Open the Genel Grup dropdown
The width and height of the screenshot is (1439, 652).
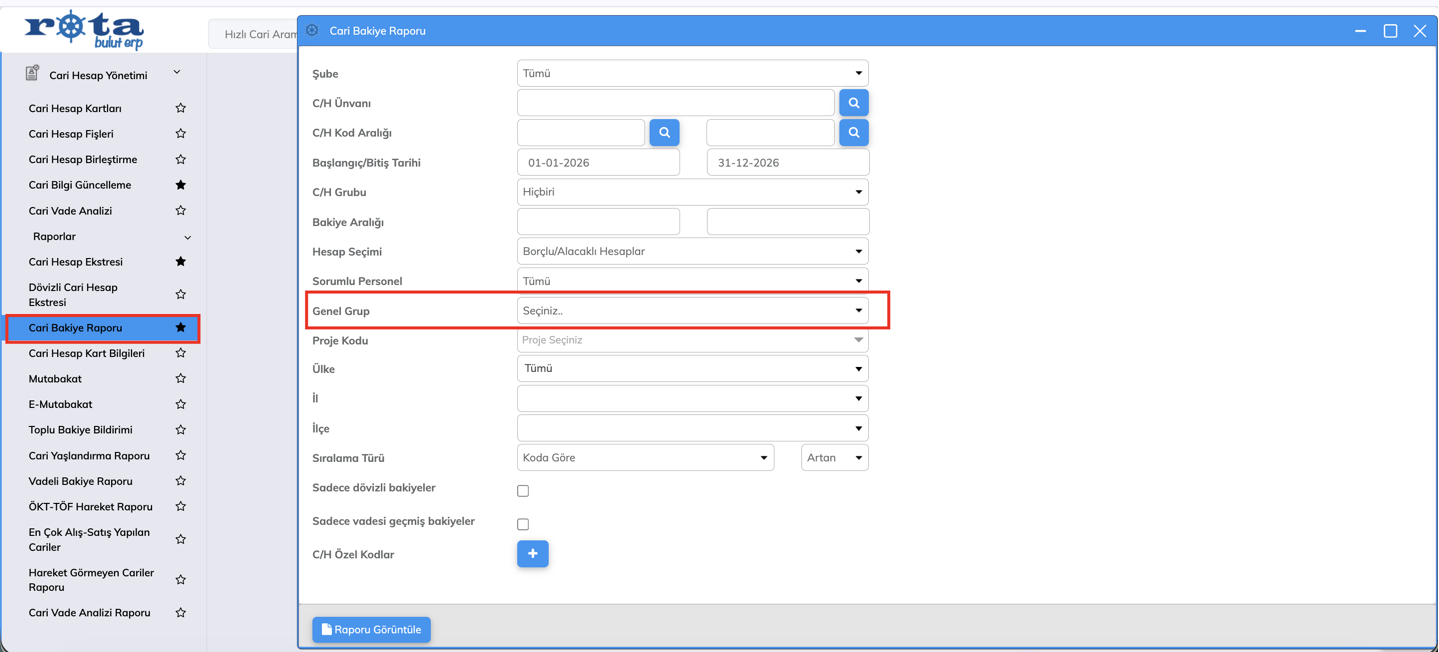[x=692, y=311]
